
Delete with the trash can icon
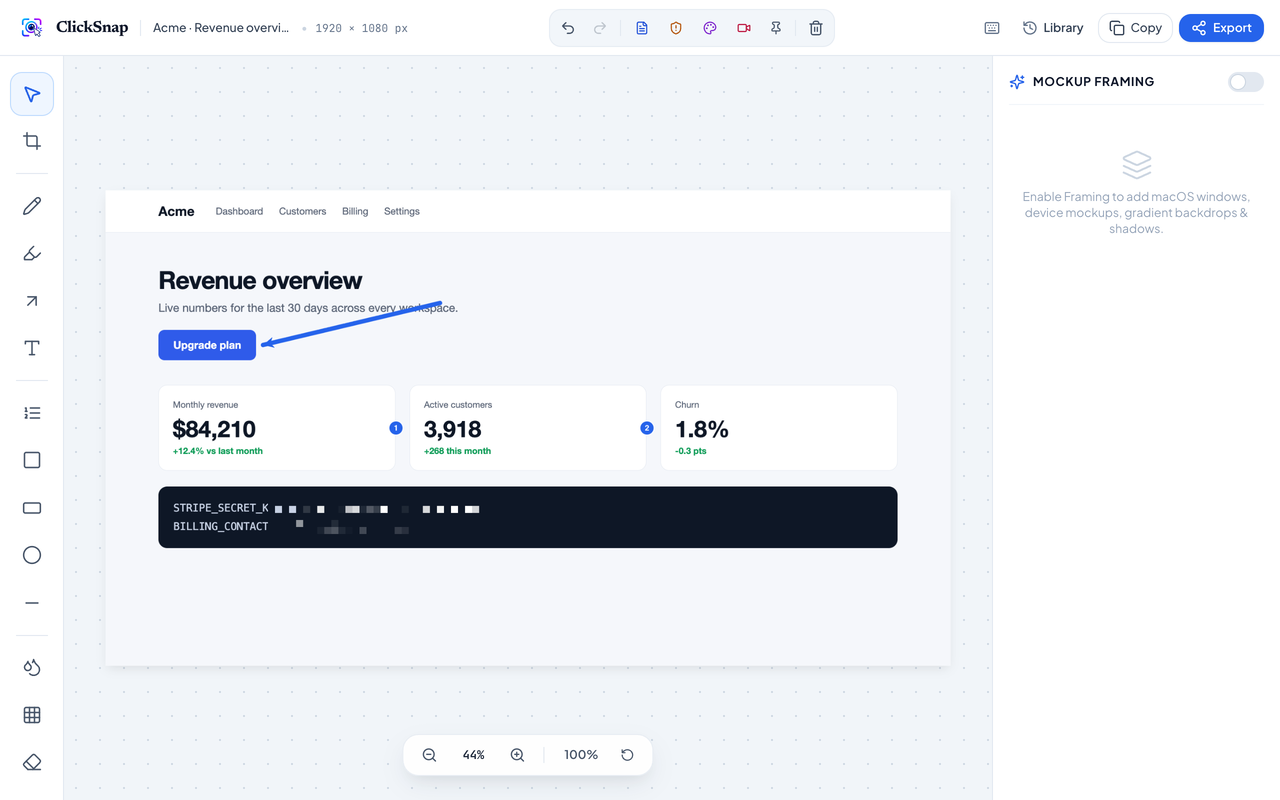point(816,28)
